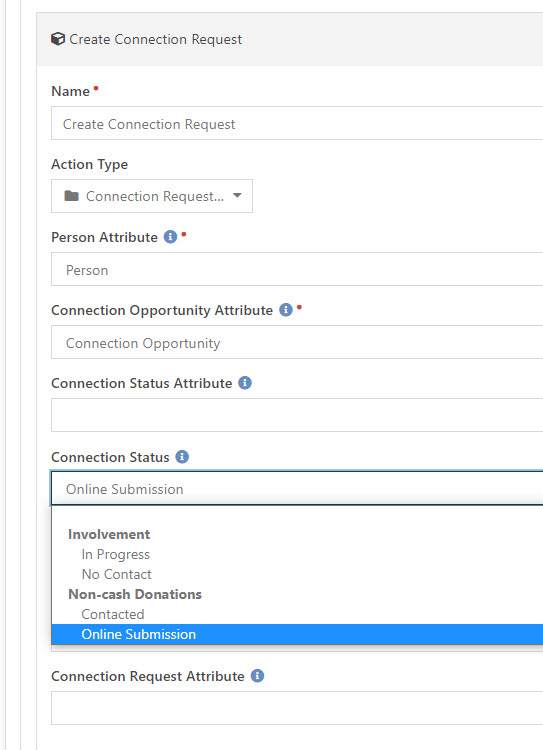543x750 pixels.
Task: Open the Connection Request Attribute dropdown
Action: 297,708
